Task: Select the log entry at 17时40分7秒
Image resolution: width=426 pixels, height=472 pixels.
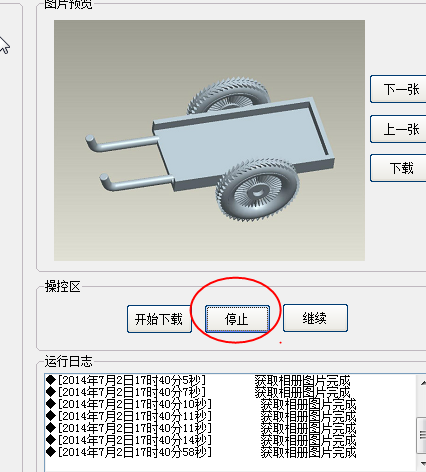Action: click(x=198, y=392)
